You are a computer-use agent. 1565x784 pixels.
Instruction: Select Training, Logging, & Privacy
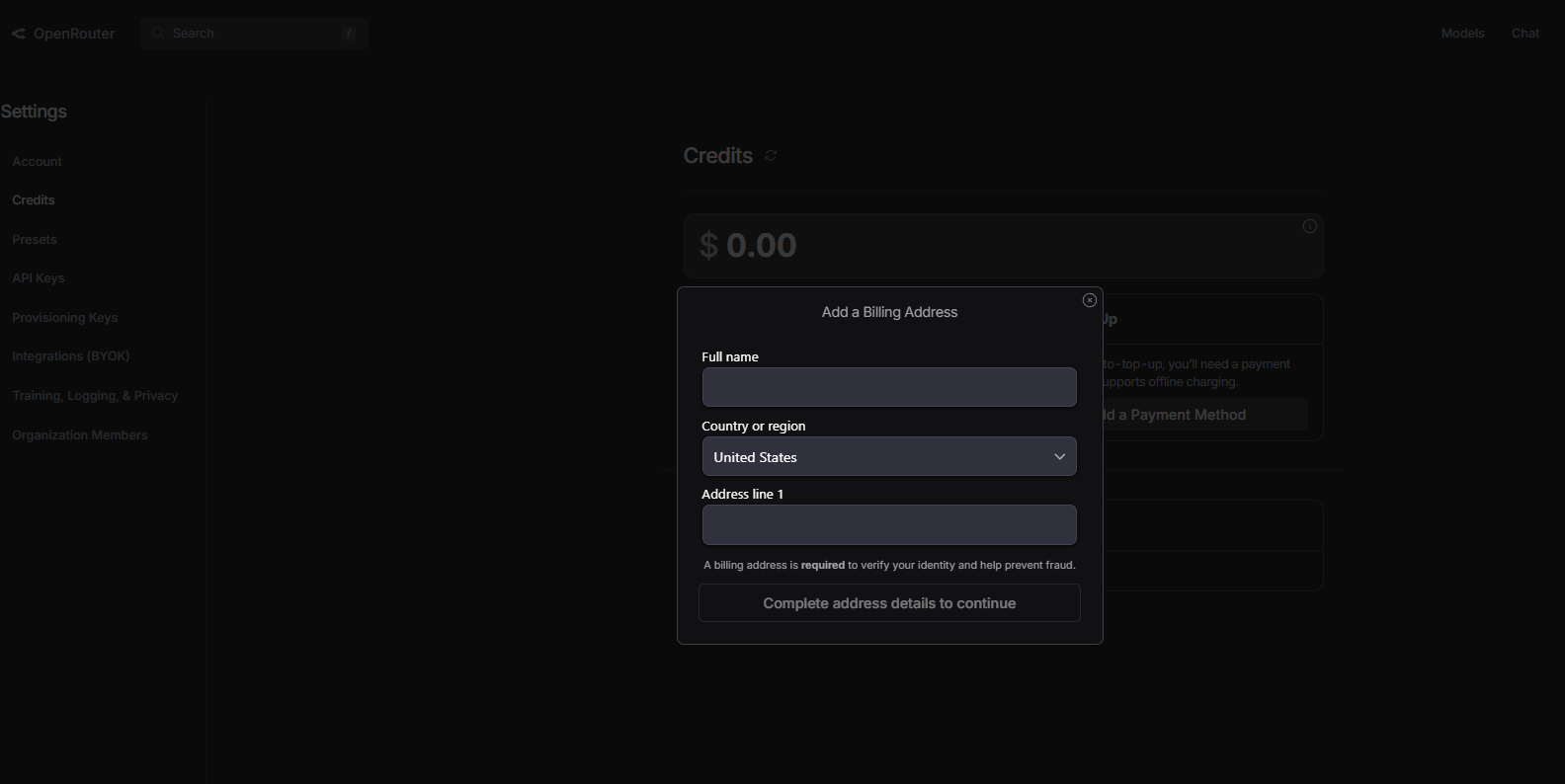(x=95, y=396)
